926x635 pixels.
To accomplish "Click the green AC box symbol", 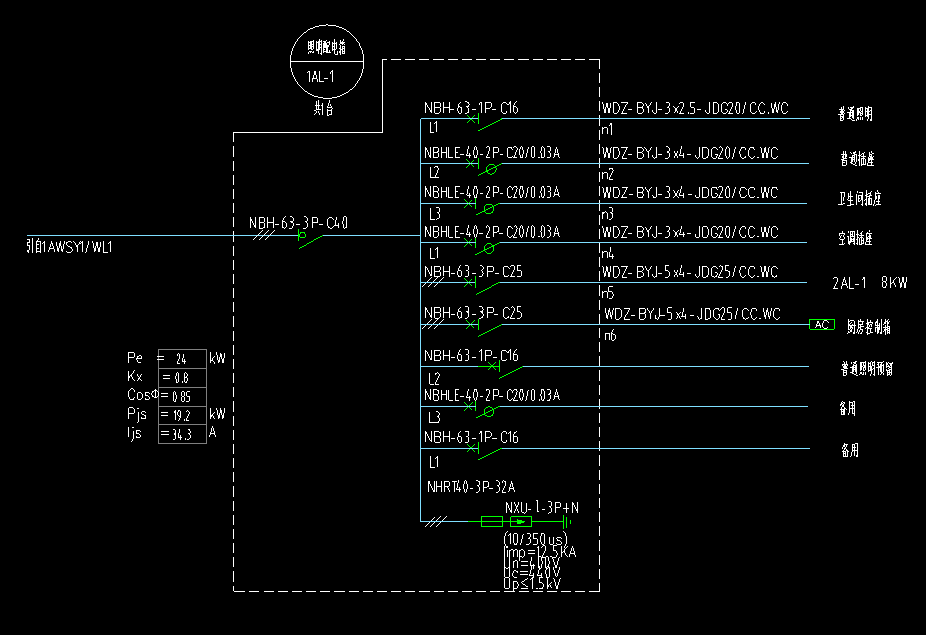I will point(821,325).
